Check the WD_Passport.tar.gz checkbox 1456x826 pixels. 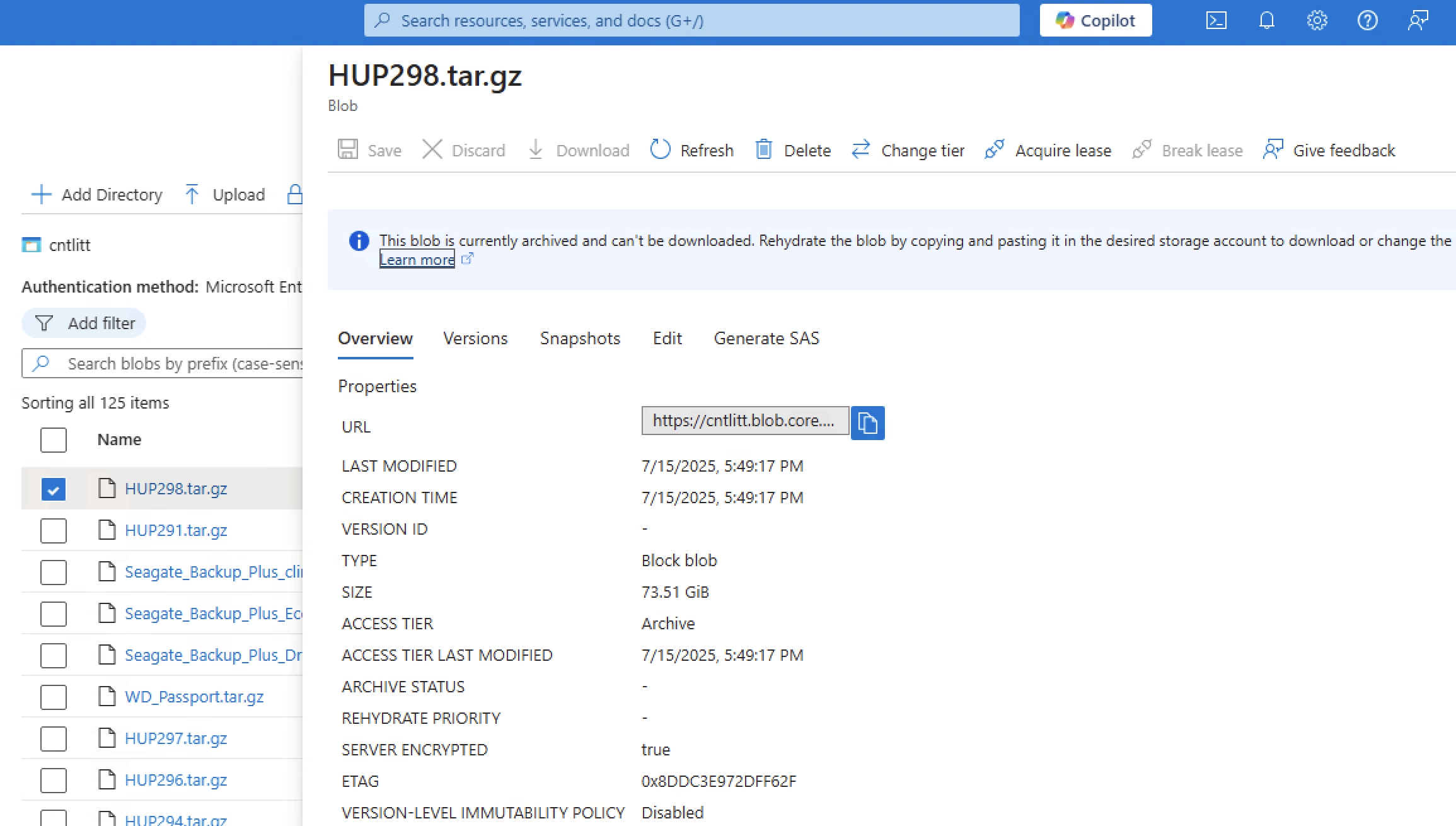[x=54, y=697]
